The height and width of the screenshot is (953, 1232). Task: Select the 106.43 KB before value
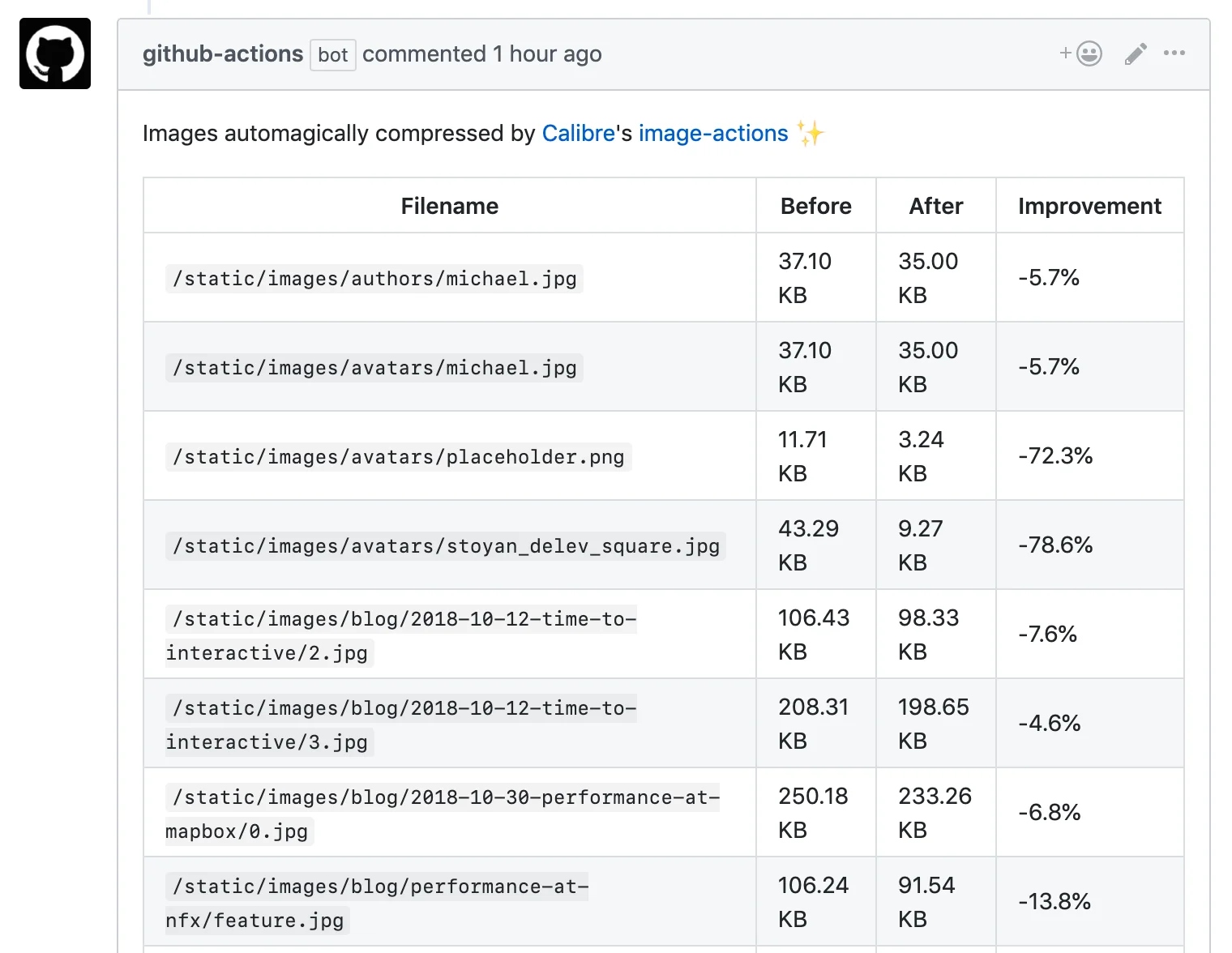pos(814,635)
